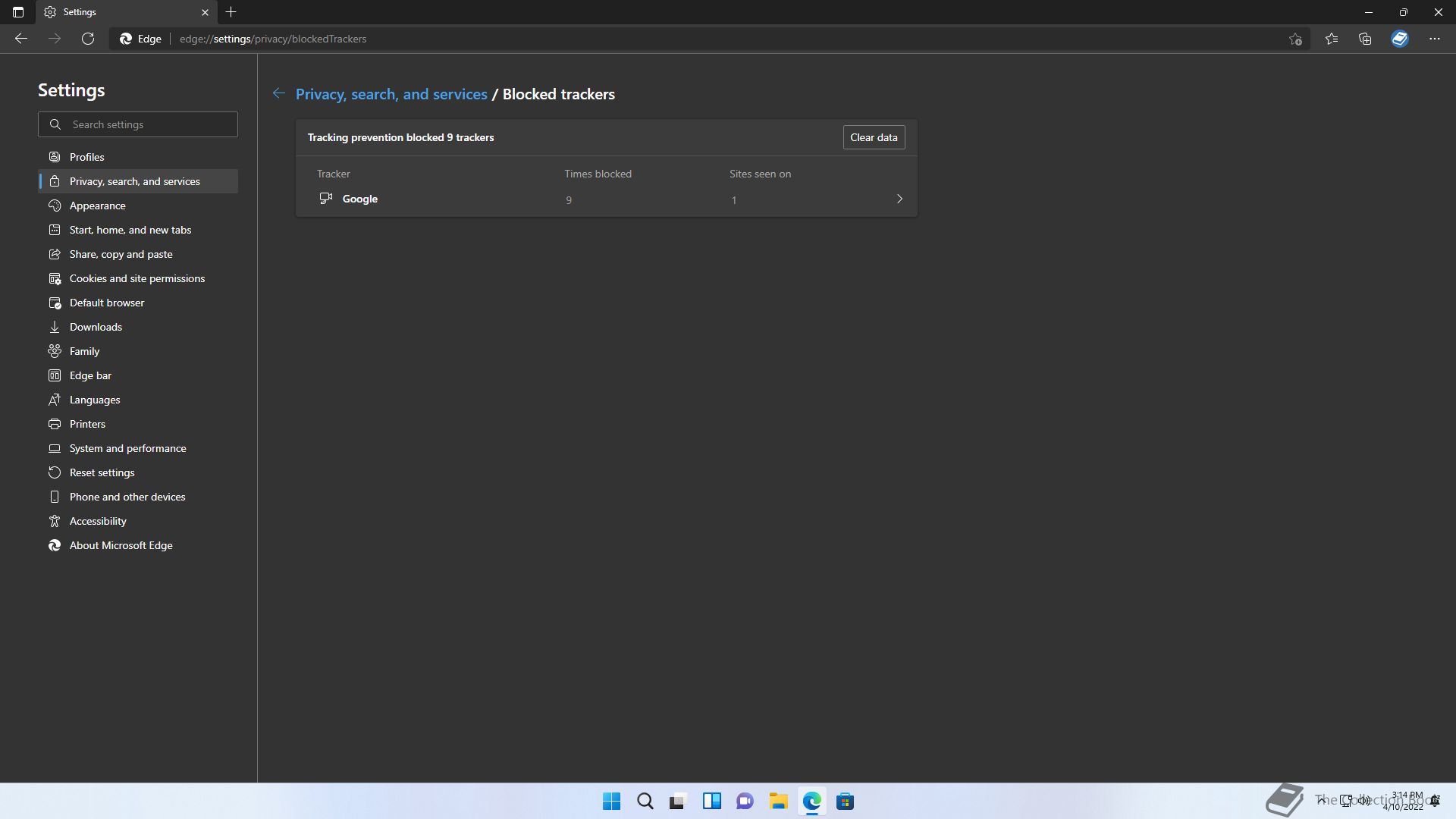Open Family settings

tap(138, 351)
